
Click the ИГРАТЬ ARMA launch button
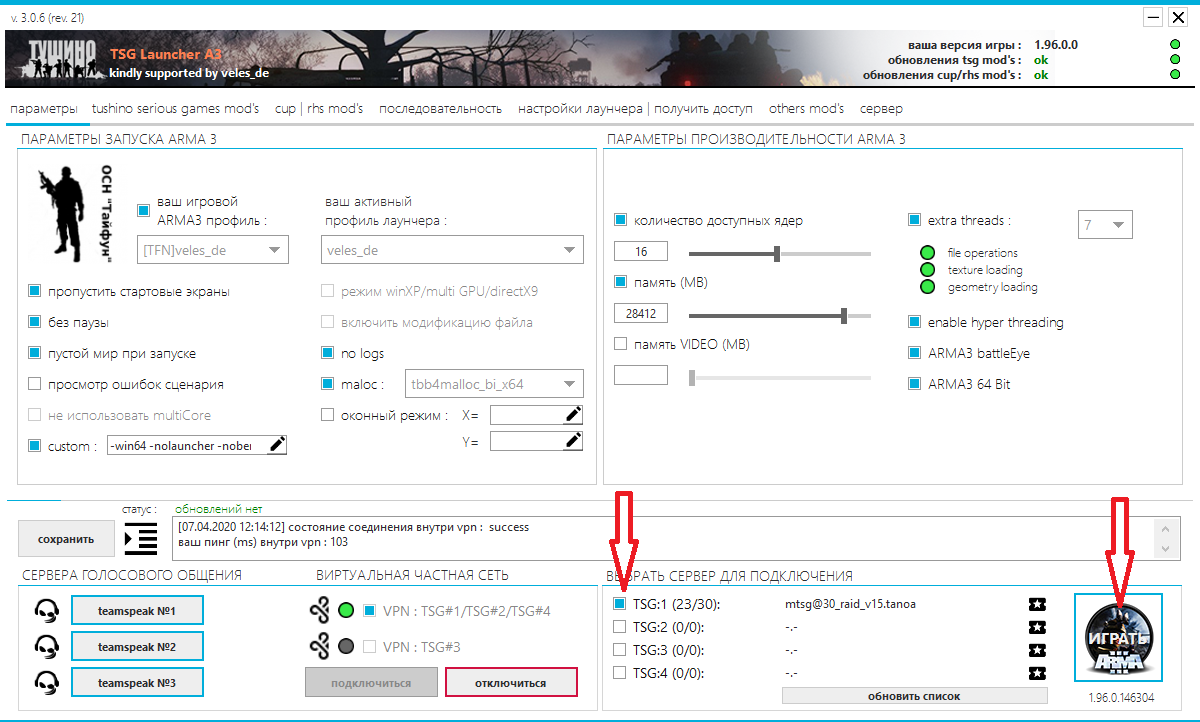point(1118,639)
